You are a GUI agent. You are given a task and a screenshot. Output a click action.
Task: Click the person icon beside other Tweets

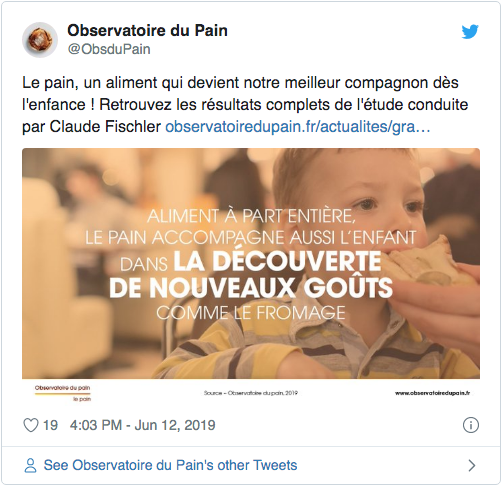pyautogui.click(x=30, y=465)
